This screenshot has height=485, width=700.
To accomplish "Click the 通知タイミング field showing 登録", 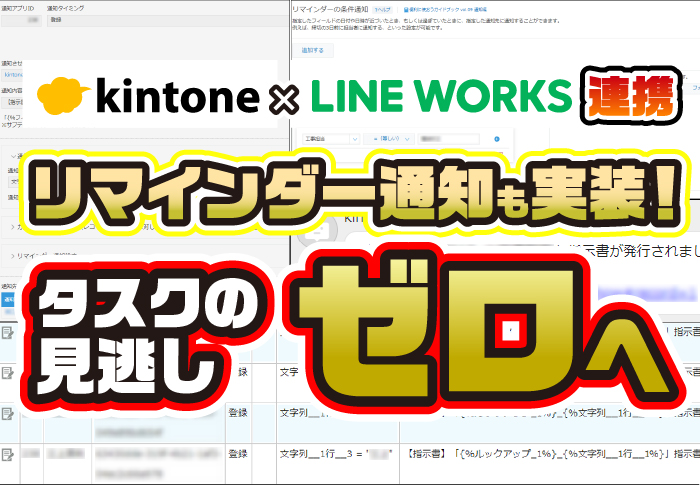I will [167, 20].
